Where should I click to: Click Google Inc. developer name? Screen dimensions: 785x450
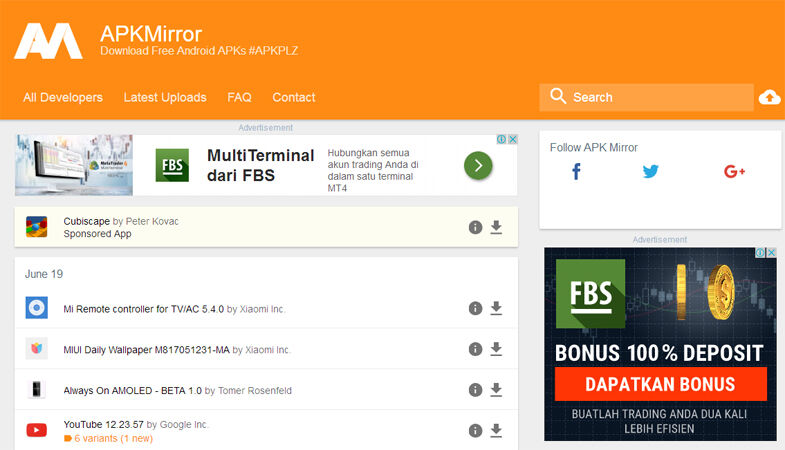click(x=184, y=424)
